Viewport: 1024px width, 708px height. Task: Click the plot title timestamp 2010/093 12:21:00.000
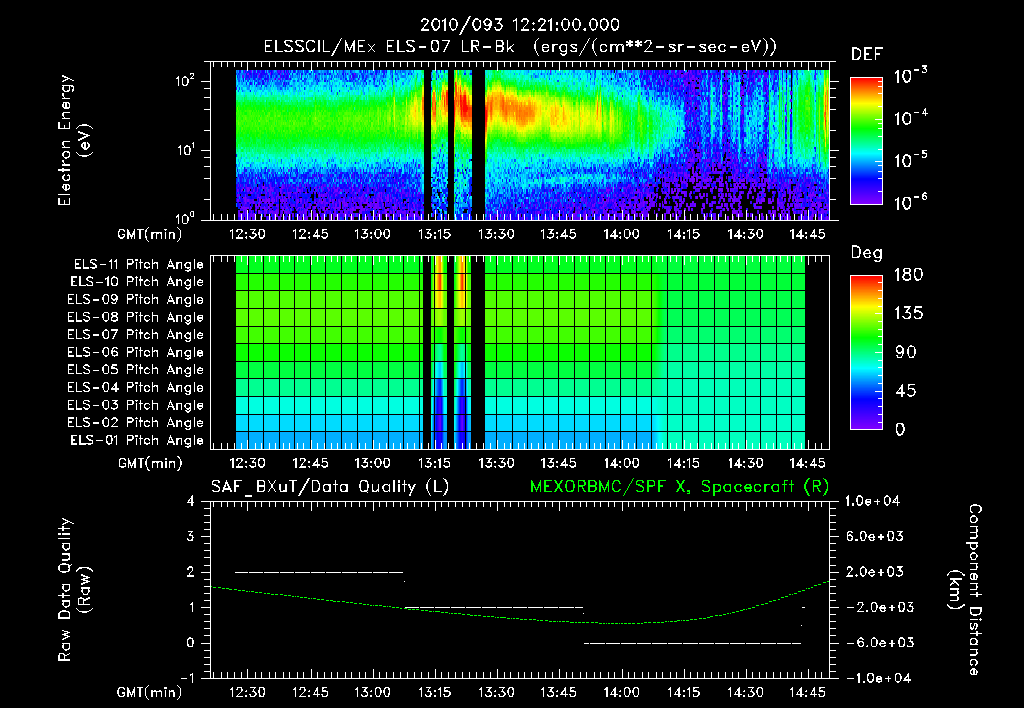click(520, 25)
